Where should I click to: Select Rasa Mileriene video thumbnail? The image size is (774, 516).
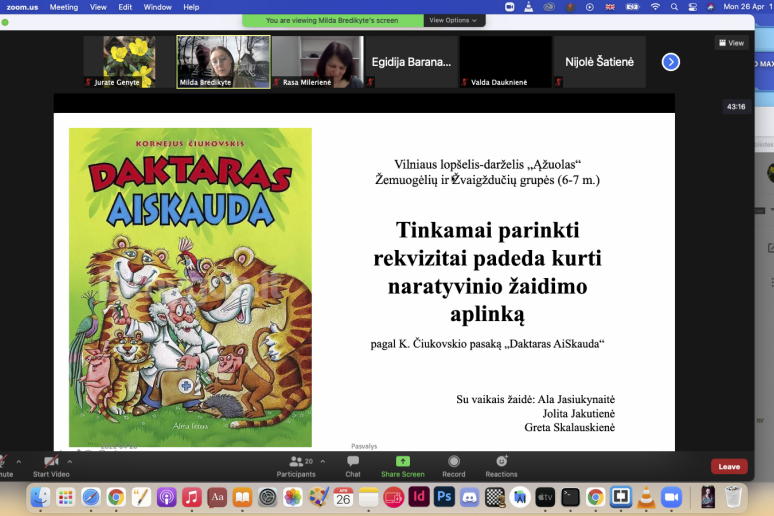[x=318, y=62]
